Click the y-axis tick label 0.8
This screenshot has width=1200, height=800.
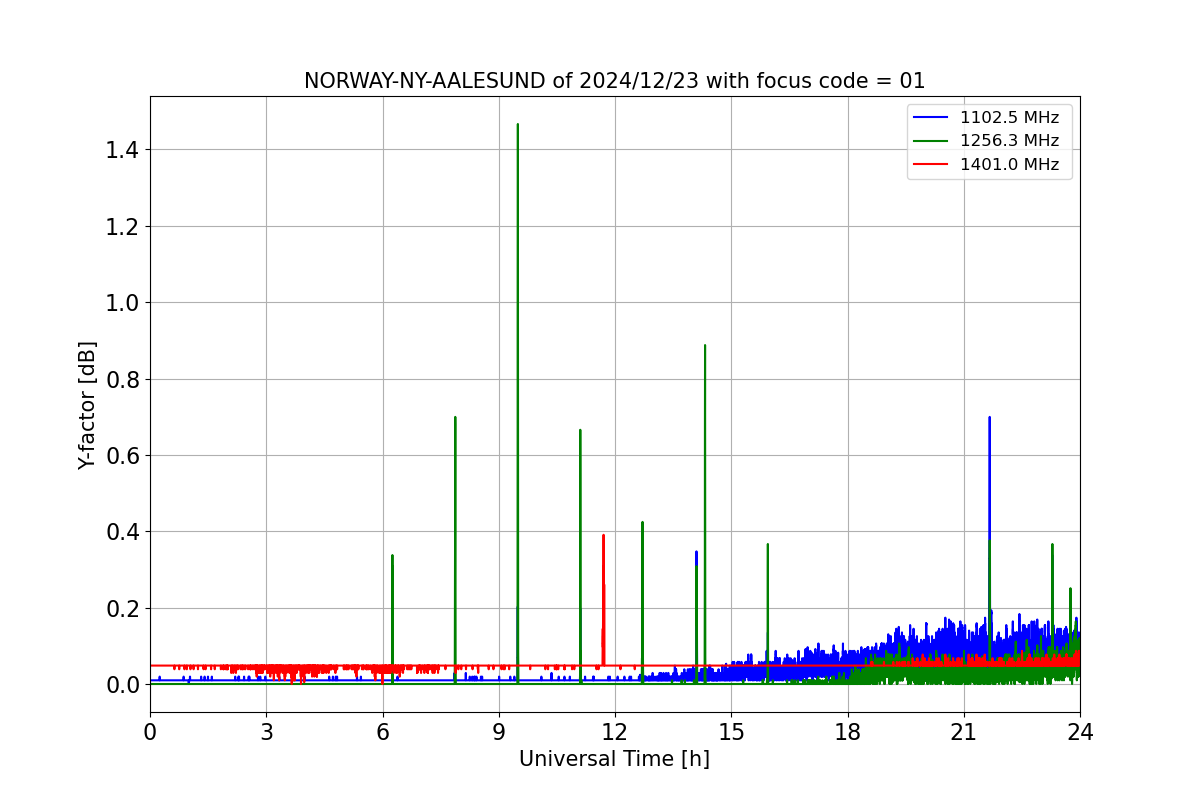coord(123,379)
